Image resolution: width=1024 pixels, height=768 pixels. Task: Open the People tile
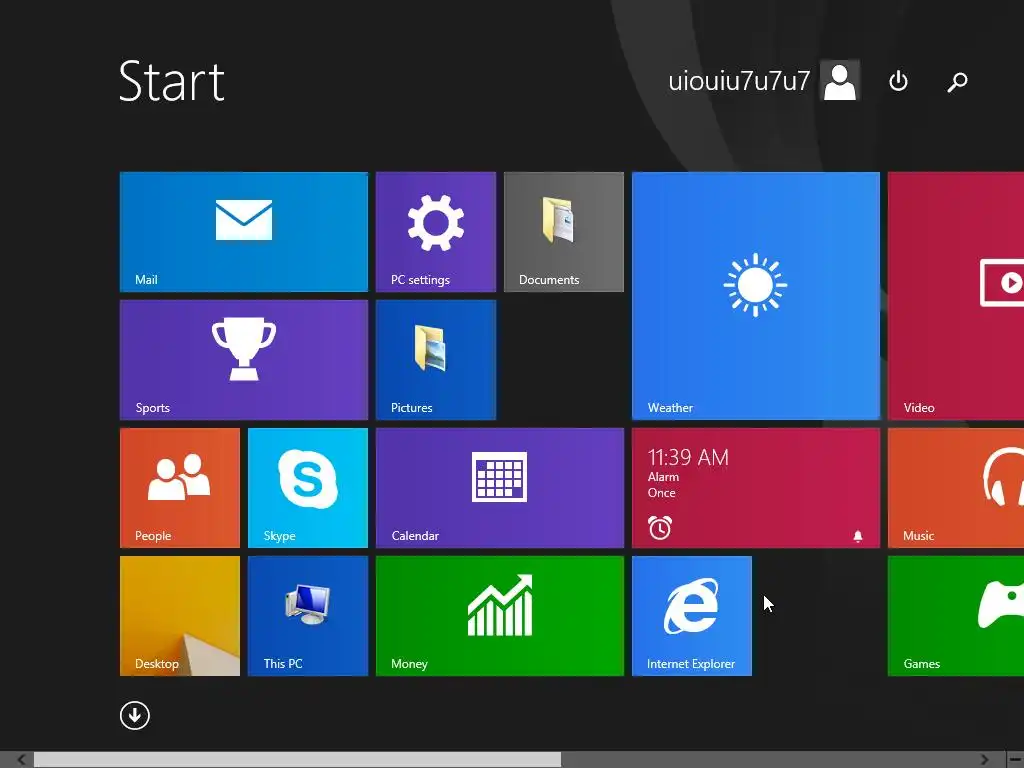180,488
